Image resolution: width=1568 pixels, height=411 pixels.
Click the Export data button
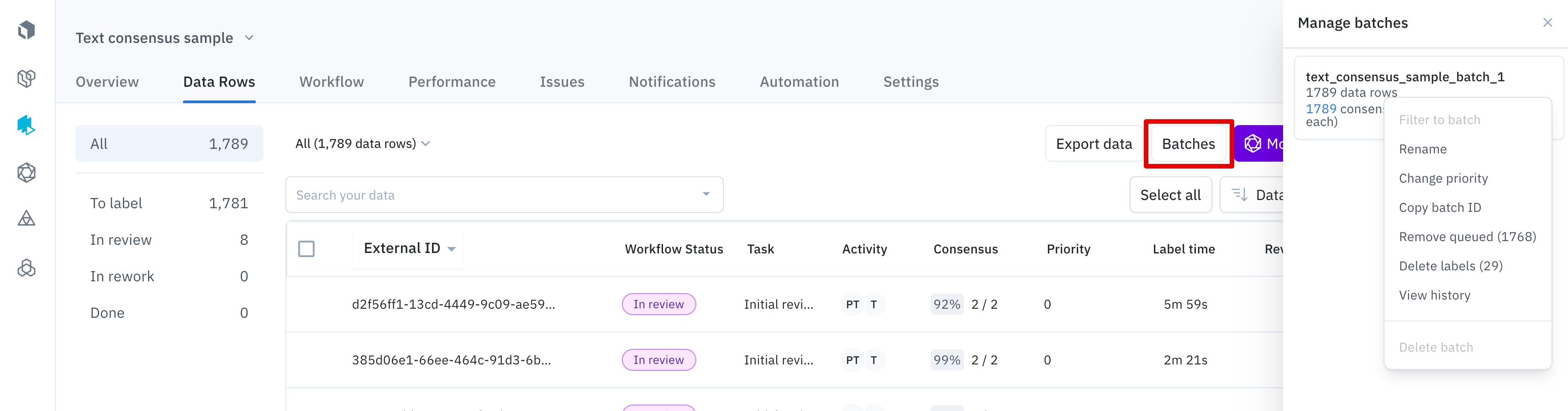pos(1093,144)
